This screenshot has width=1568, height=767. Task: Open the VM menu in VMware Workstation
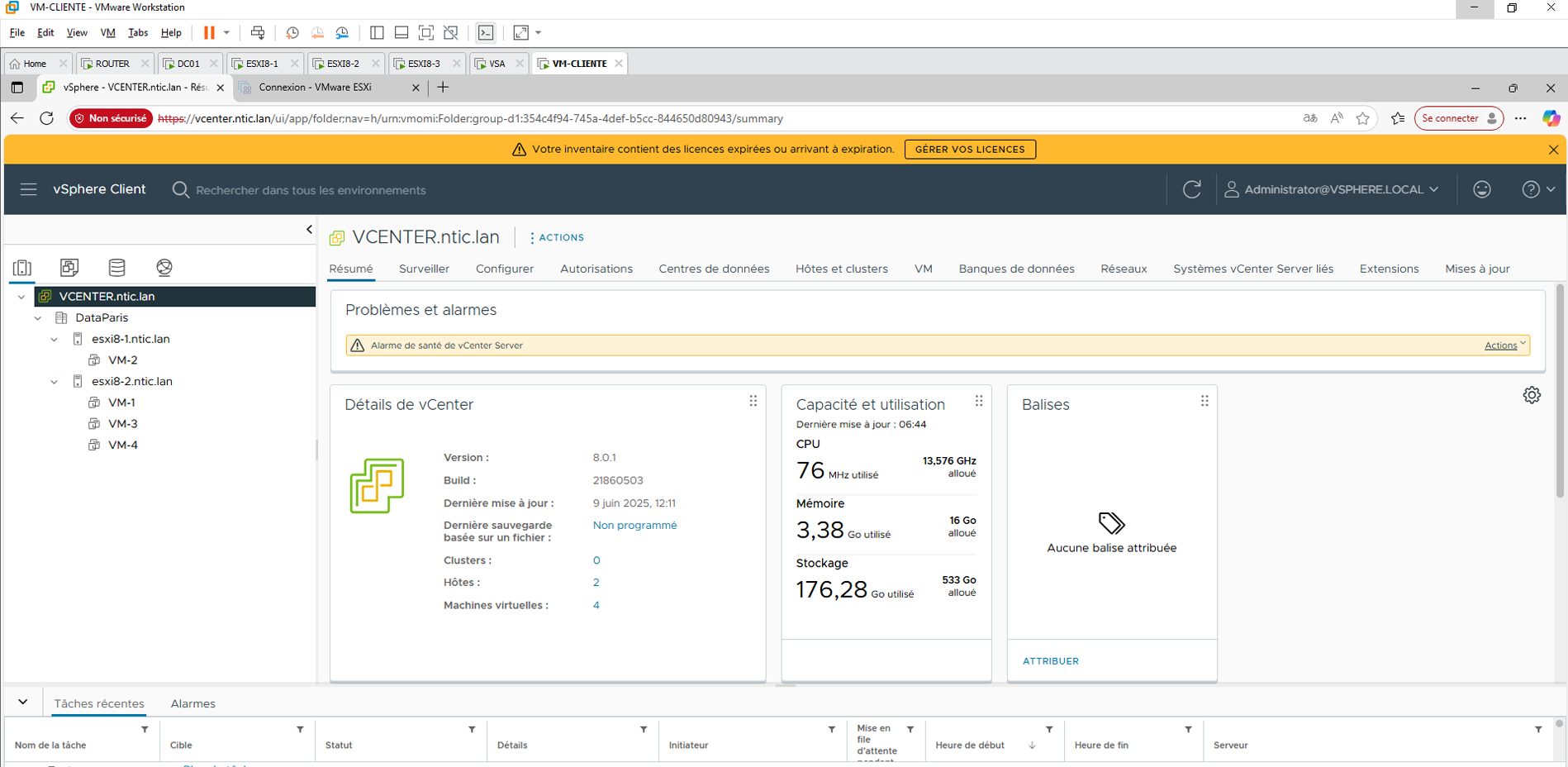tap(107, 33)
